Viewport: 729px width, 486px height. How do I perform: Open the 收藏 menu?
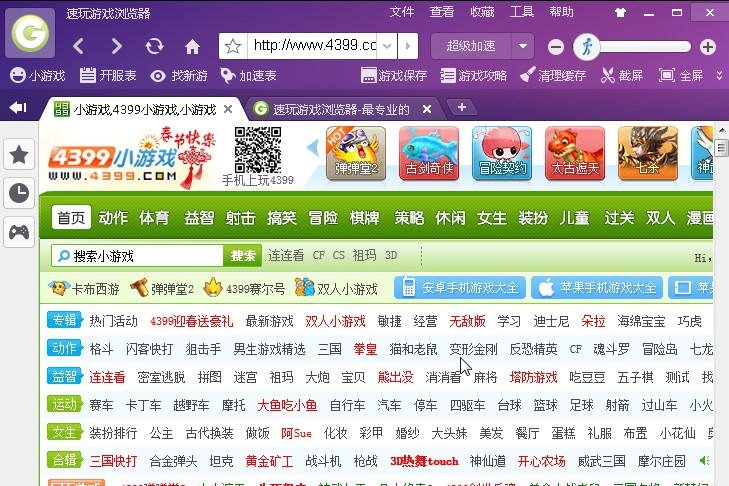[x=482, y=12]
